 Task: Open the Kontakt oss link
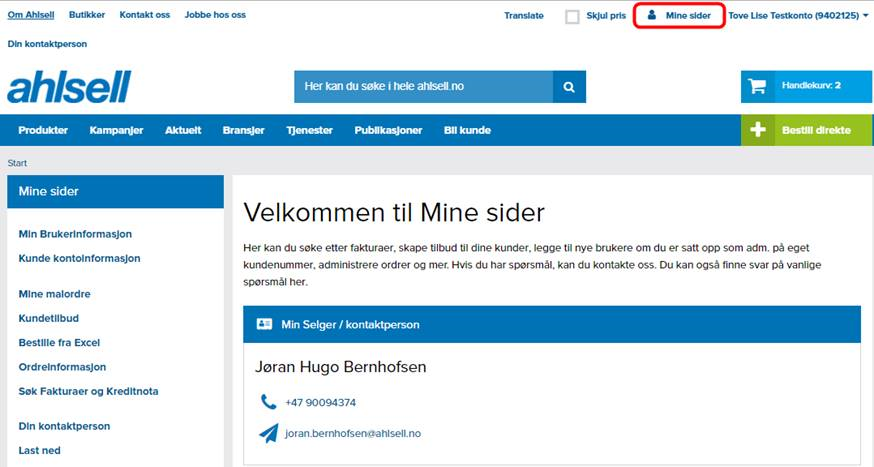tap(144, 15)
